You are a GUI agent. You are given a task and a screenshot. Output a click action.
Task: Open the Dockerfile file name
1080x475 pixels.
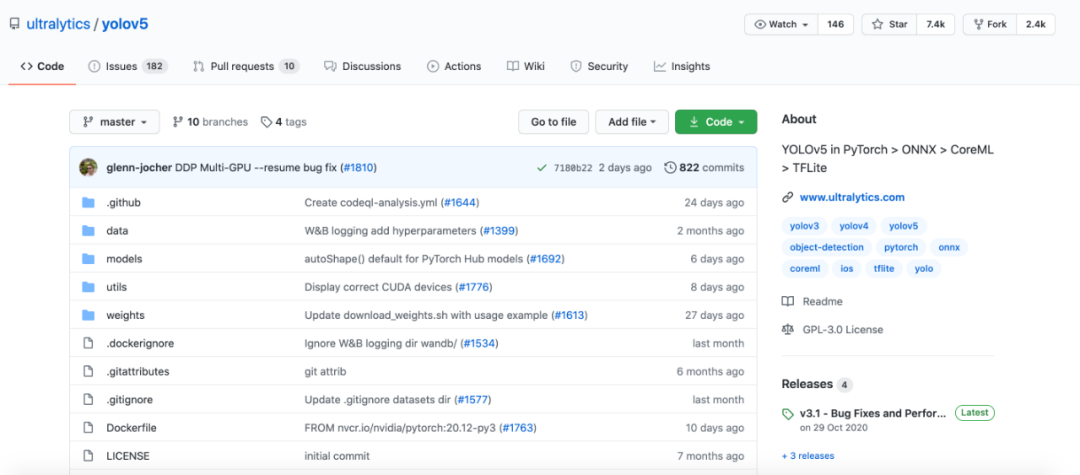coord(132,428)
